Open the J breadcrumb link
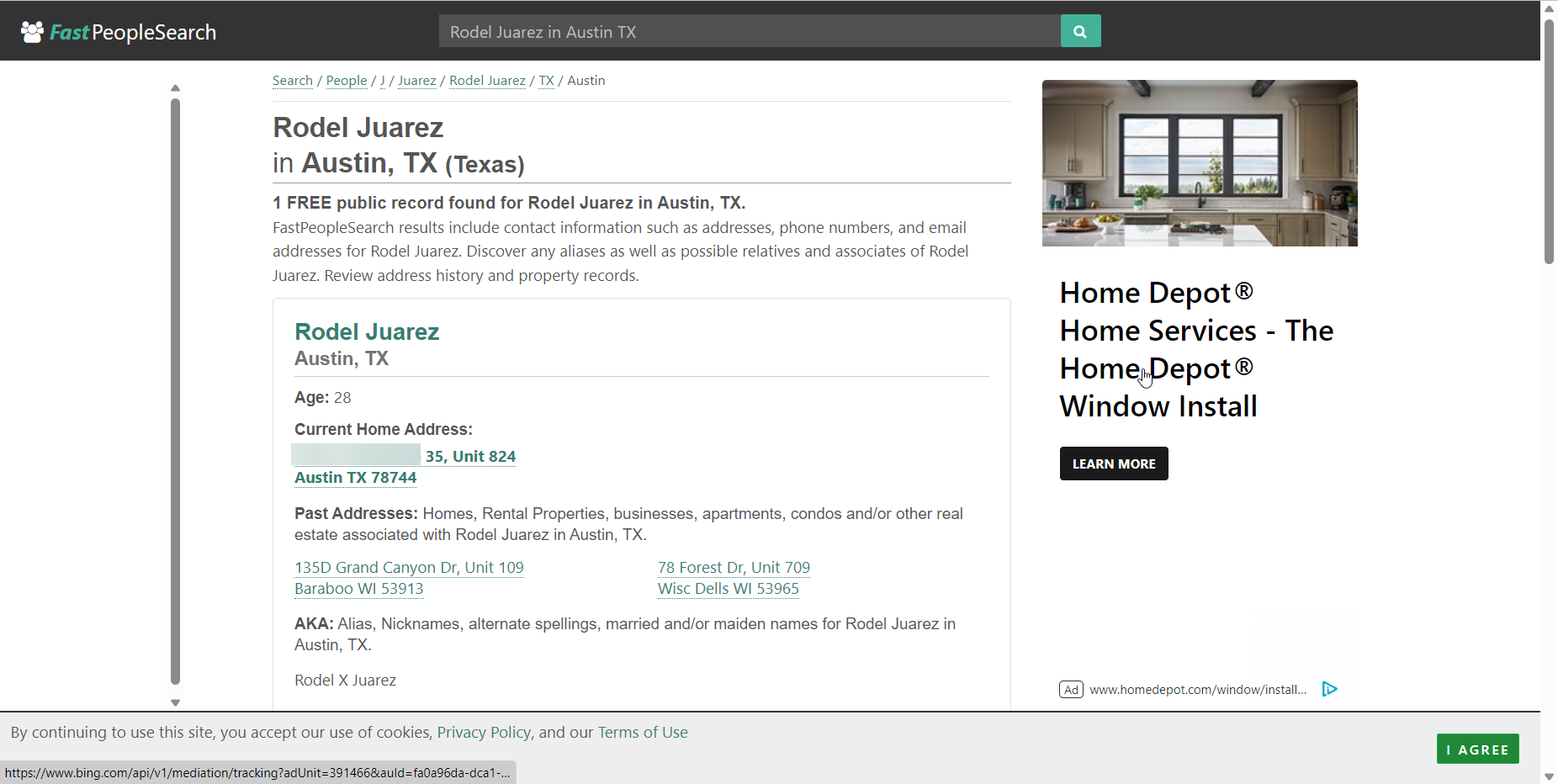This screenshot has width=1558, height=784. pyautogui.click(x=383, y=81)
